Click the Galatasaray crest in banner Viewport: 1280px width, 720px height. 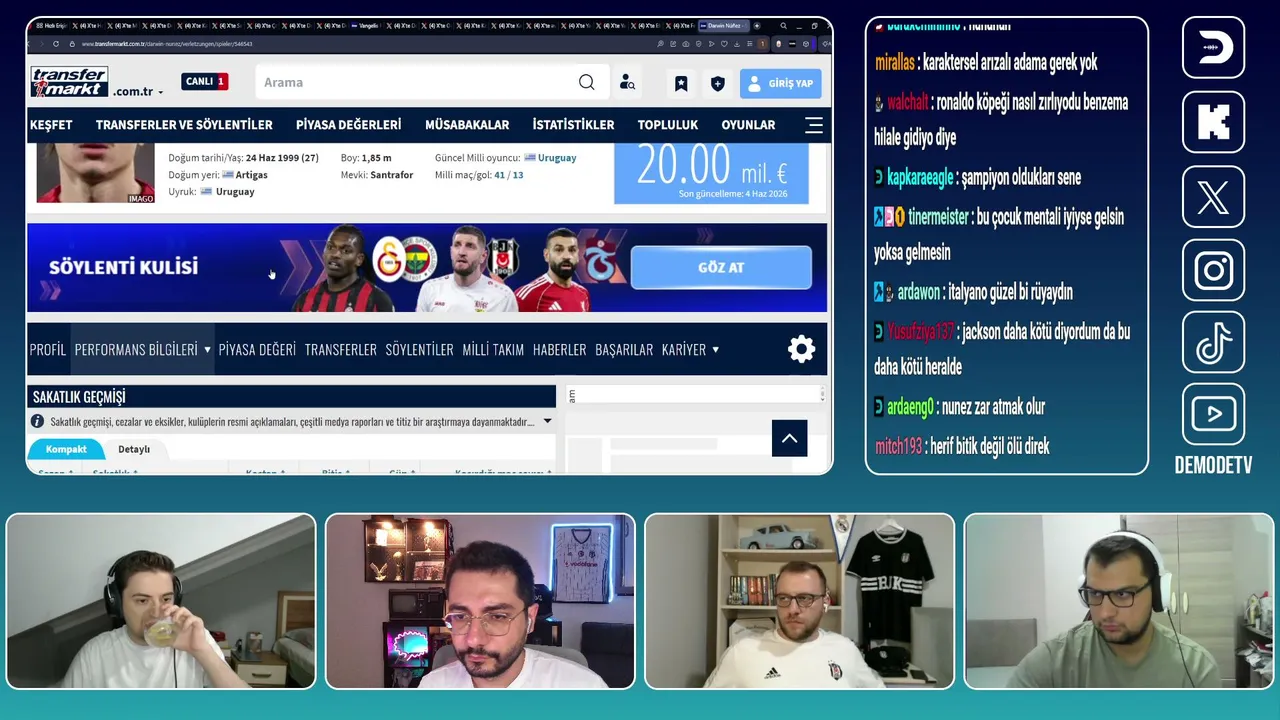pos(388,260)
